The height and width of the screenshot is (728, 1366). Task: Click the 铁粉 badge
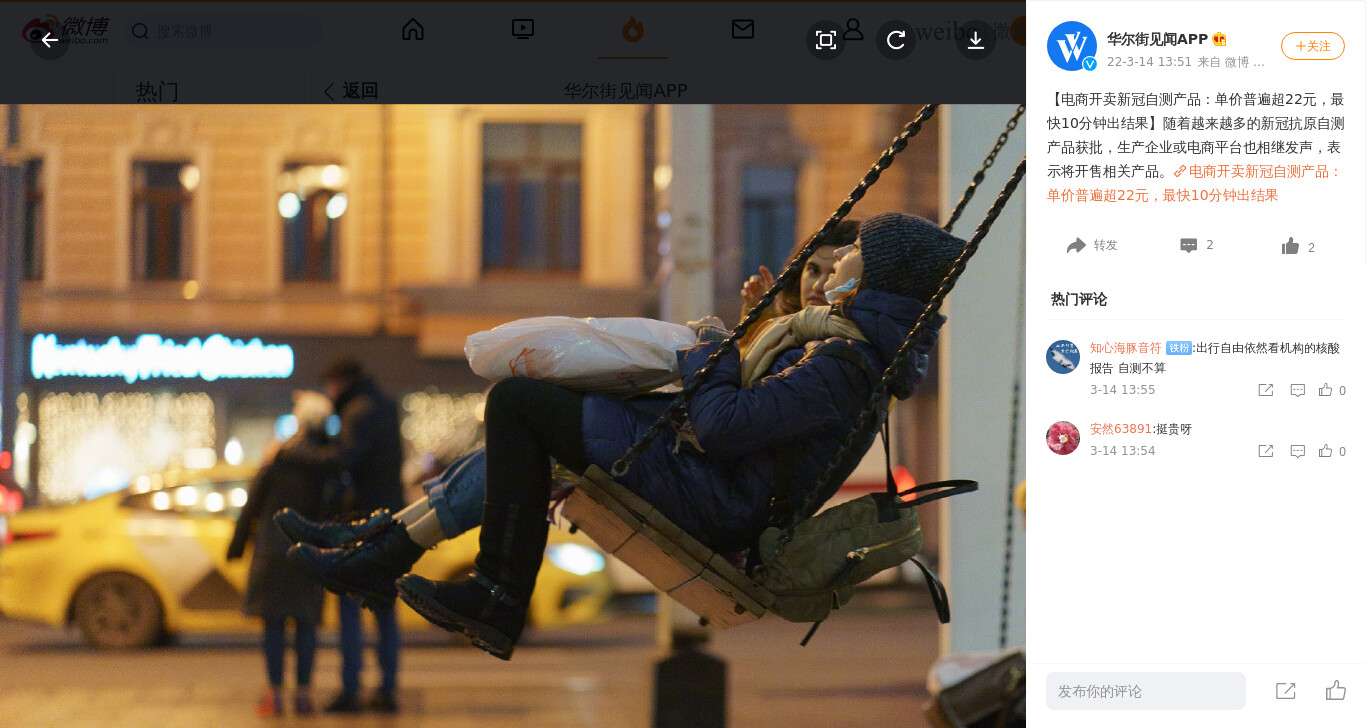(x=1179, y=348)
